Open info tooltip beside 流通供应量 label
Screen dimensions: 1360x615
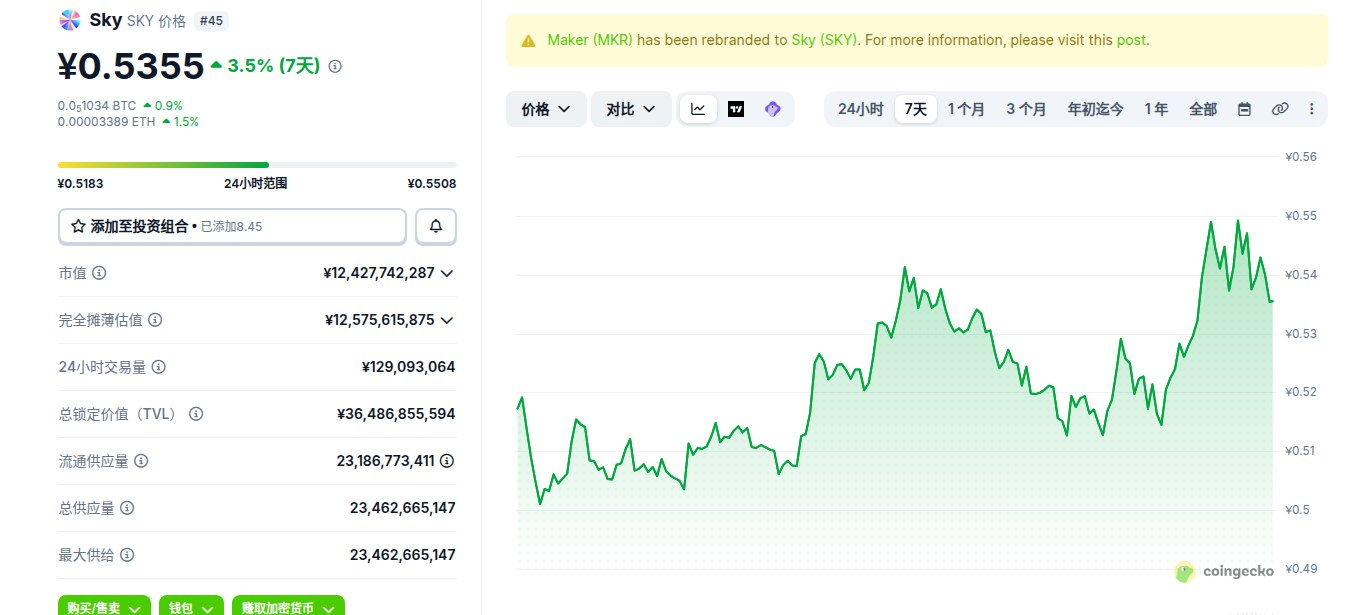click(141, 461)
